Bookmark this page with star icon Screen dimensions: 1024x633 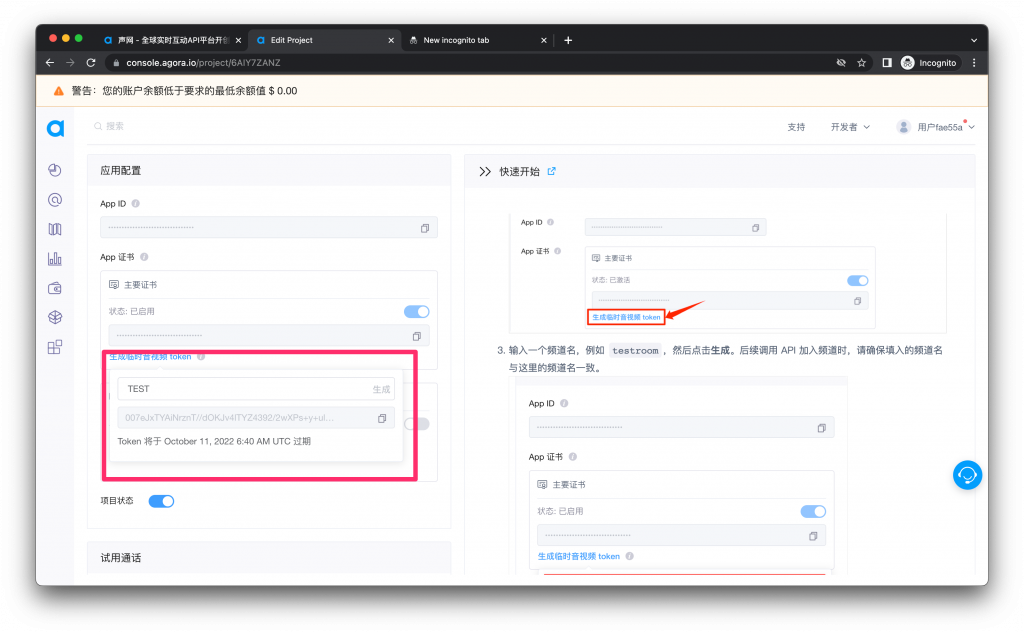[861, 63]
